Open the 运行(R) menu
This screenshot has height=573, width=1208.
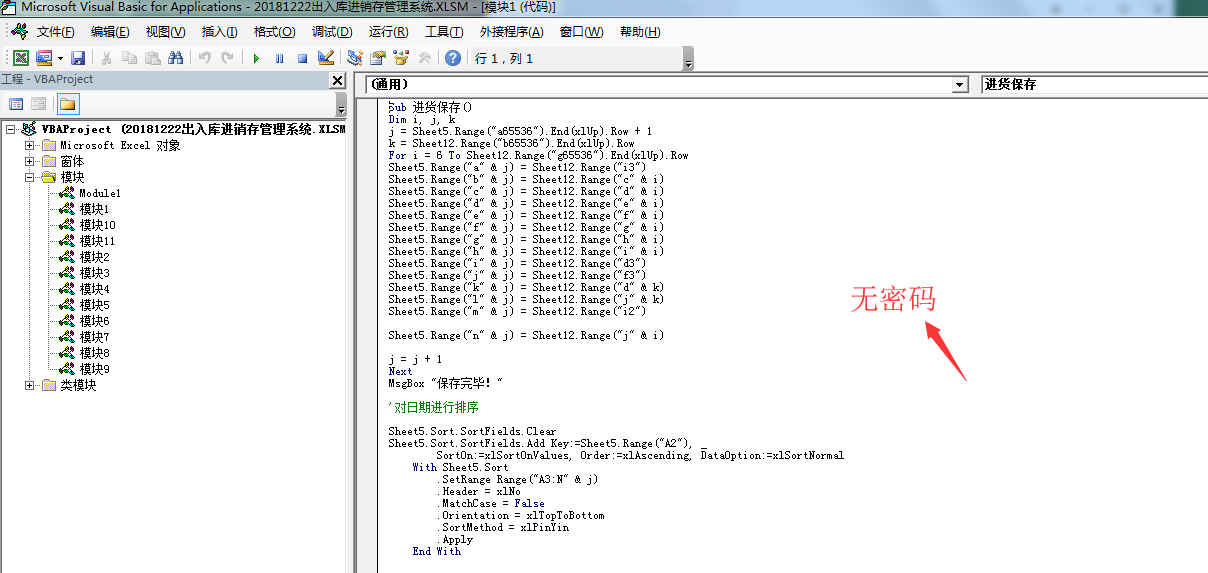tap(388, 32)
